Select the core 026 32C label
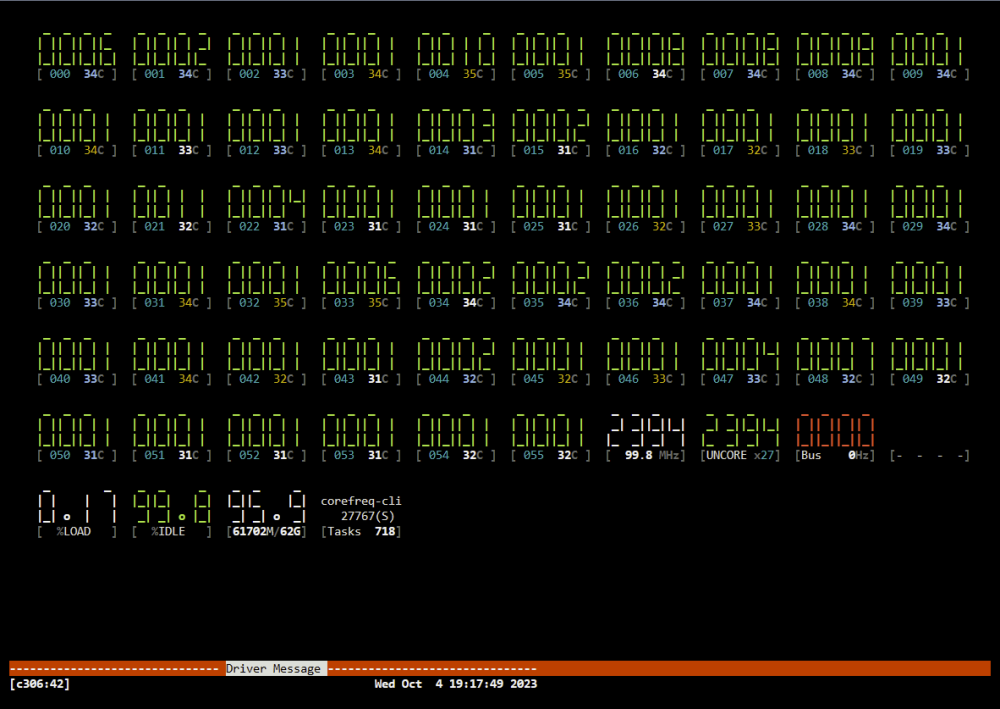Screen dimensions: 1000x709 645,226
